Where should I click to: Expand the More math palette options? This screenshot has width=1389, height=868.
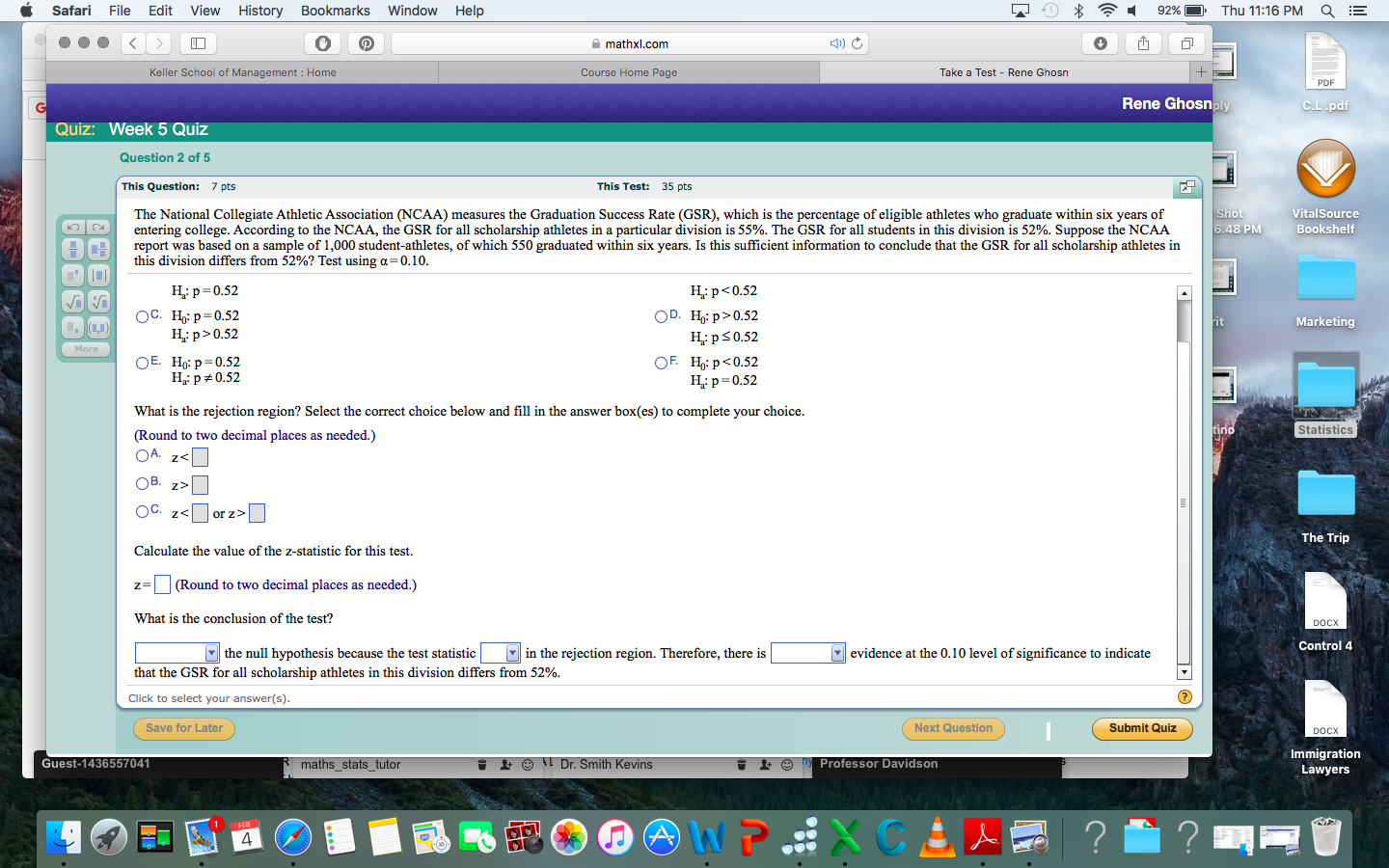pos(86,349)
